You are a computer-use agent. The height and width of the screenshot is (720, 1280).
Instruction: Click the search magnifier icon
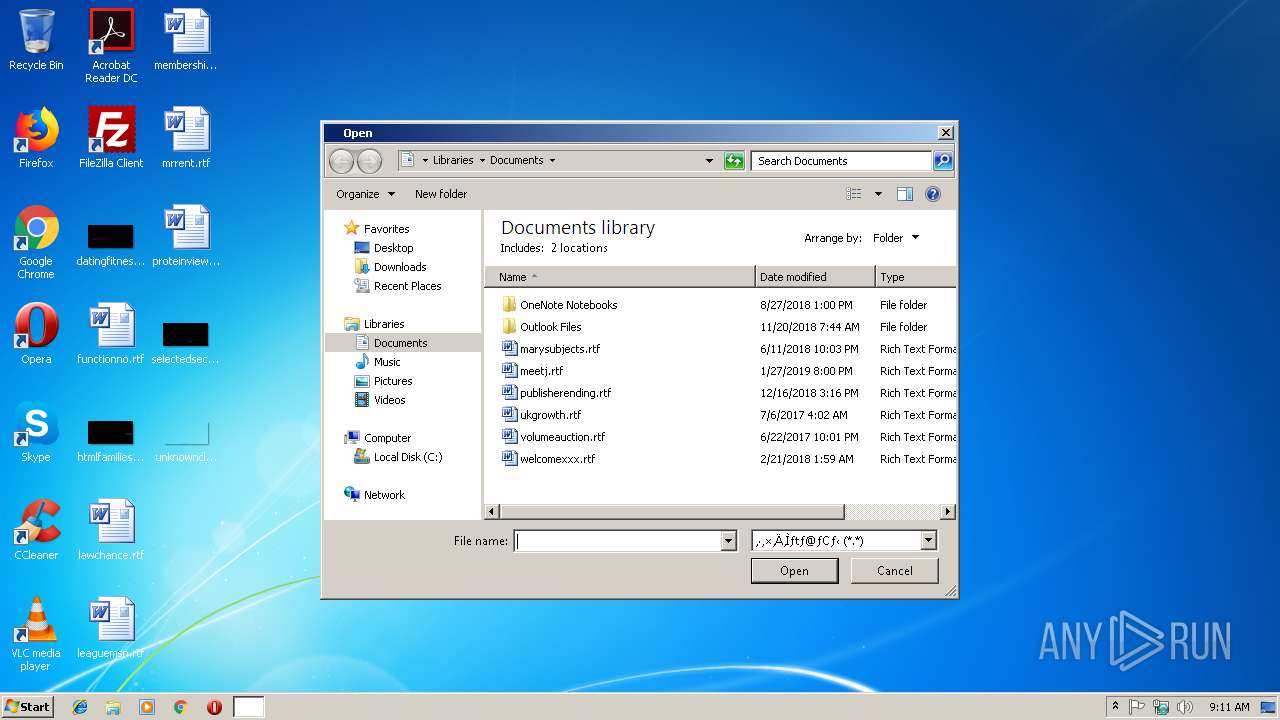coord(942,160)
